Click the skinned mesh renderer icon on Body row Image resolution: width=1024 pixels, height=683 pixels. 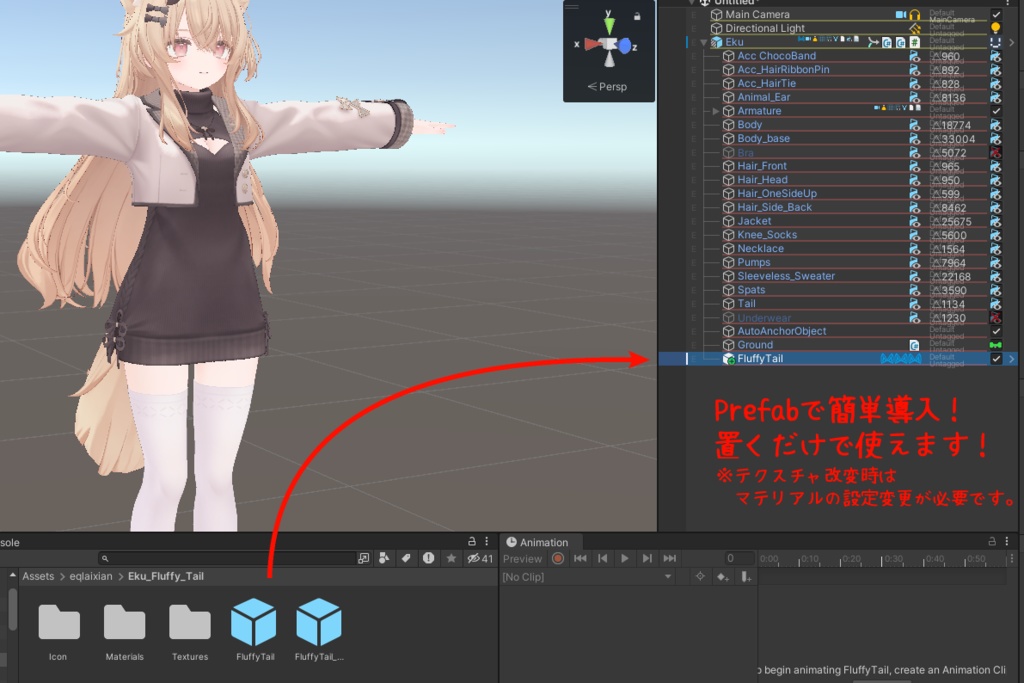pyautogui.click(x=914, y=125)
